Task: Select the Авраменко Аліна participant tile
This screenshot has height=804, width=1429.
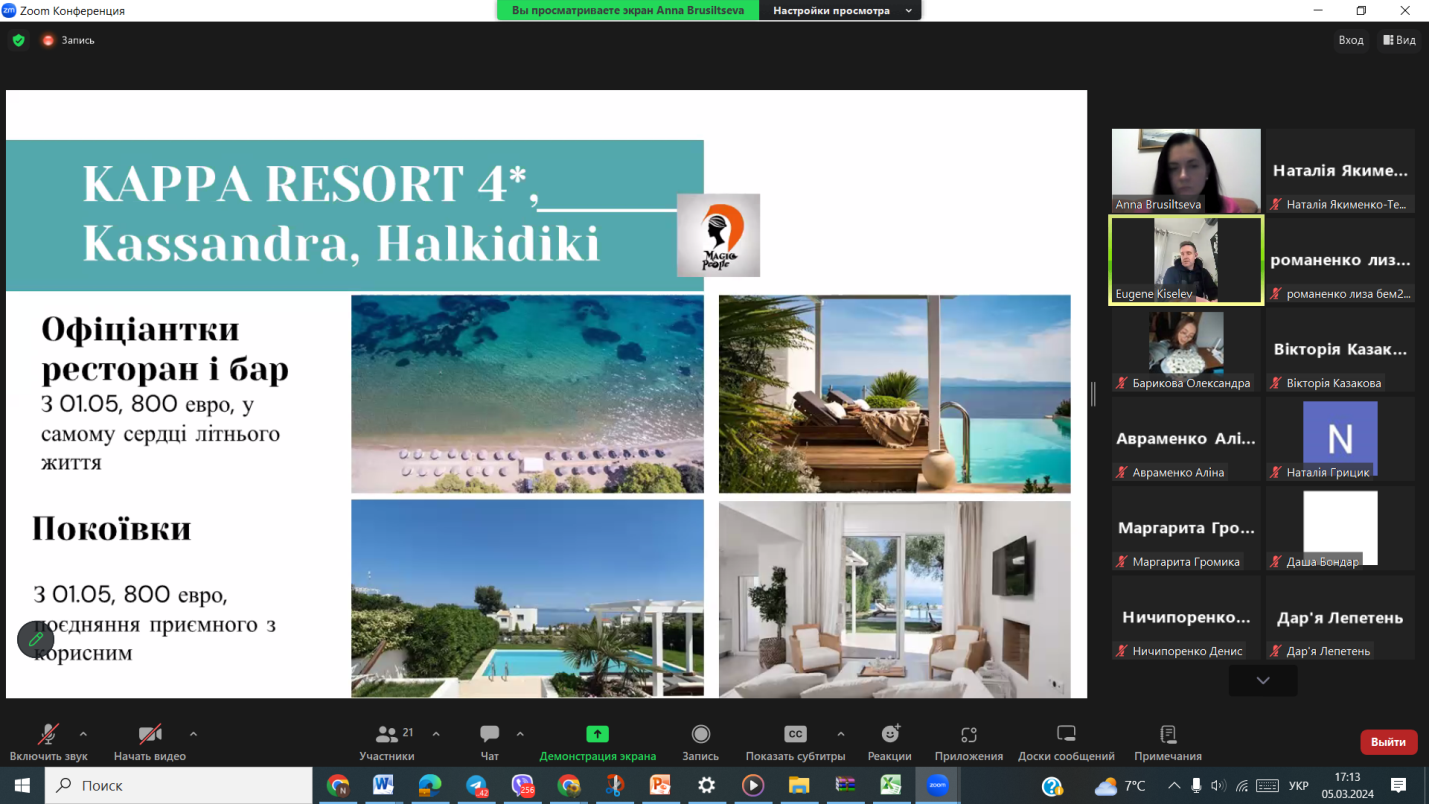Action: click(x=1186, y=439)
